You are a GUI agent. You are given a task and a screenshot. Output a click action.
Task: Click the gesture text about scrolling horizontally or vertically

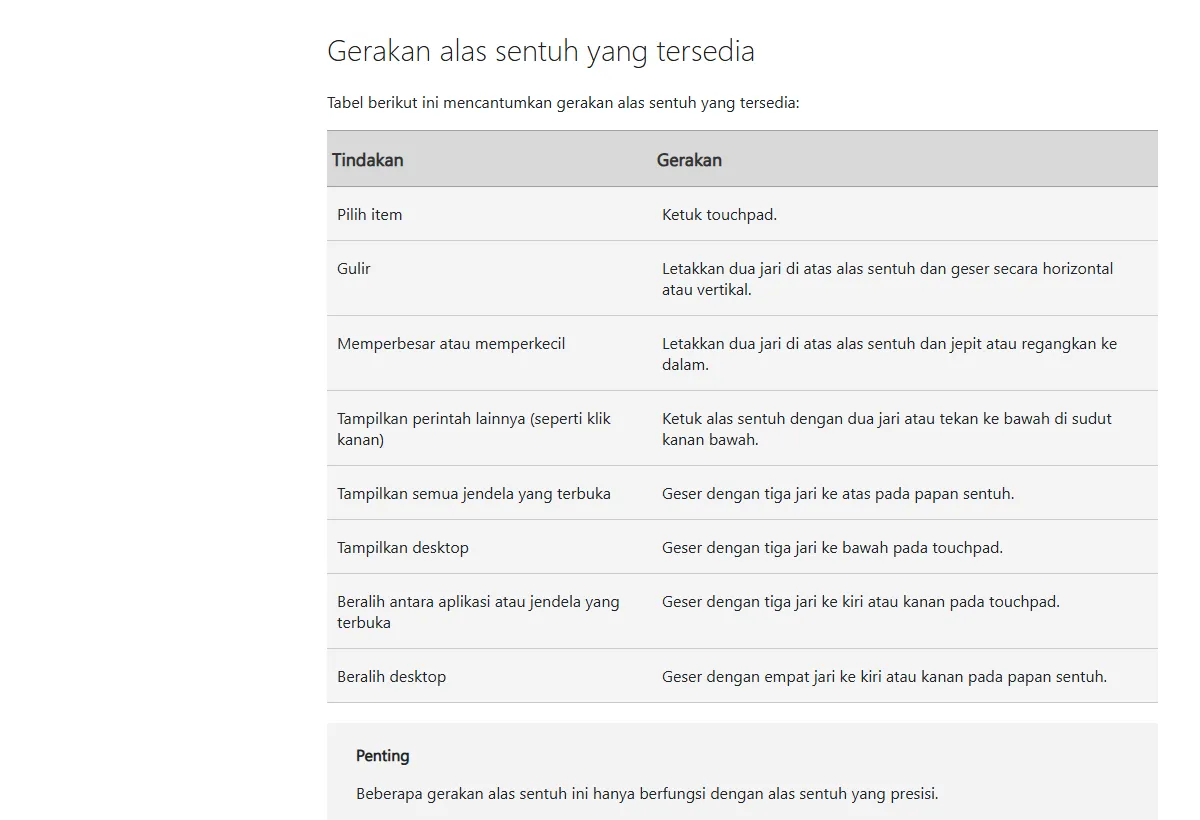point(887,279)
